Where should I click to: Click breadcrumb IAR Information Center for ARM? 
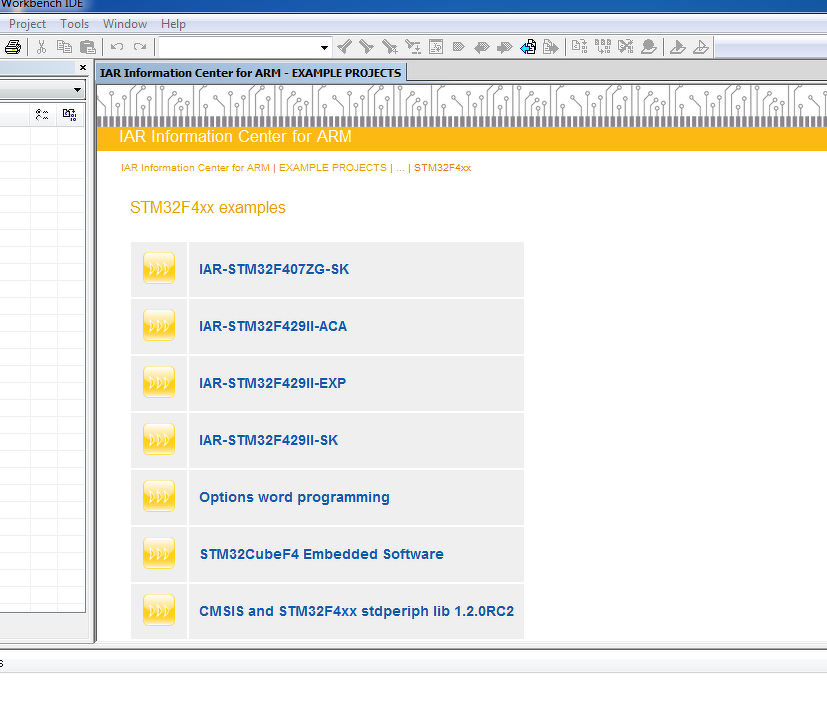(x=195, y=168)
